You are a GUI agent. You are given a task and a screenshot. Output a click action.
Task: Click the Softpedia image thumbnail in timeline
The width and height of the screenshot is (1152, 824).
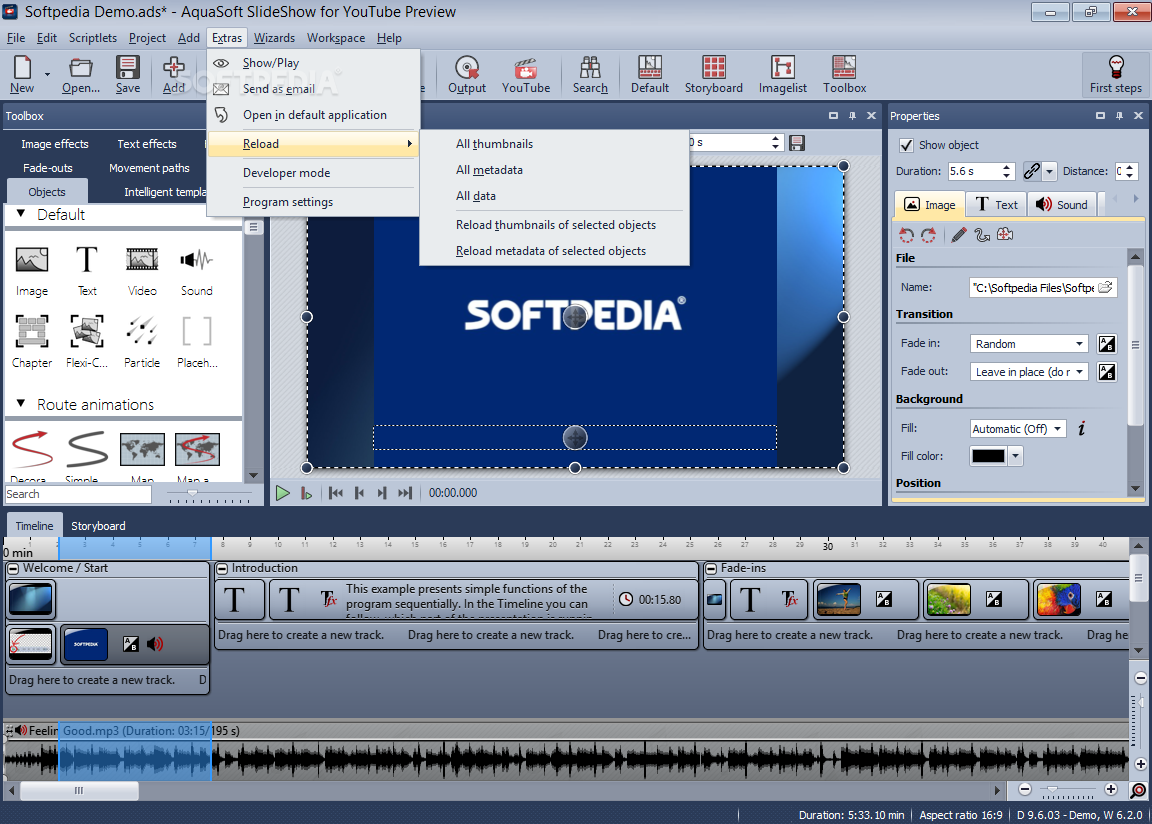point(86,644)
